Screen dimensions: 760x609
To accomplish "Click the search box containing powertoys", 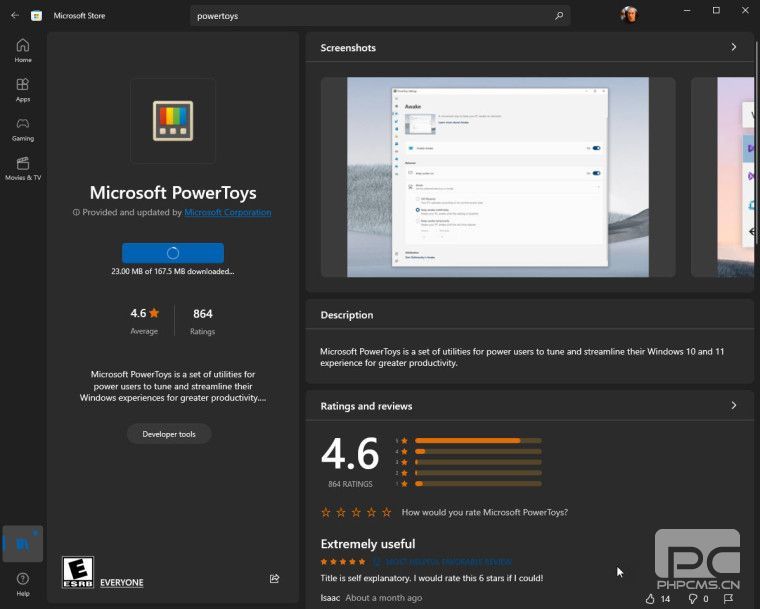I will pos(380,16).
